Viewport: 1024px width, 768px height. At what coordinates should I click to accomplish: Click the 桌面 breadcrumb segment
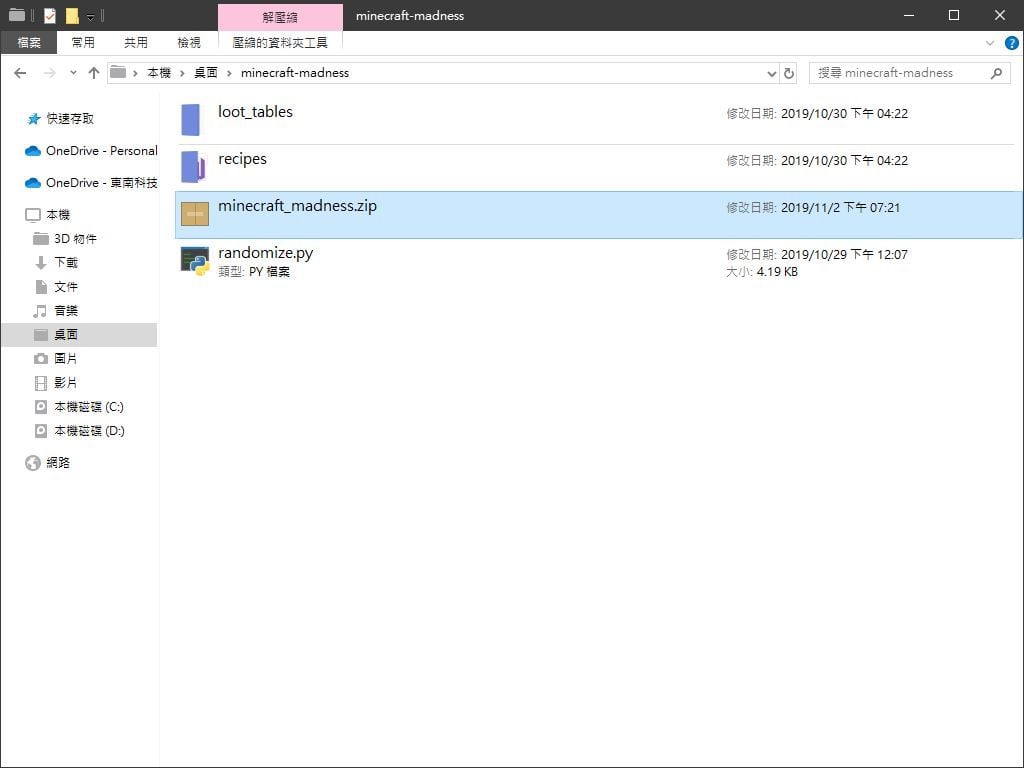pos(206,73)
